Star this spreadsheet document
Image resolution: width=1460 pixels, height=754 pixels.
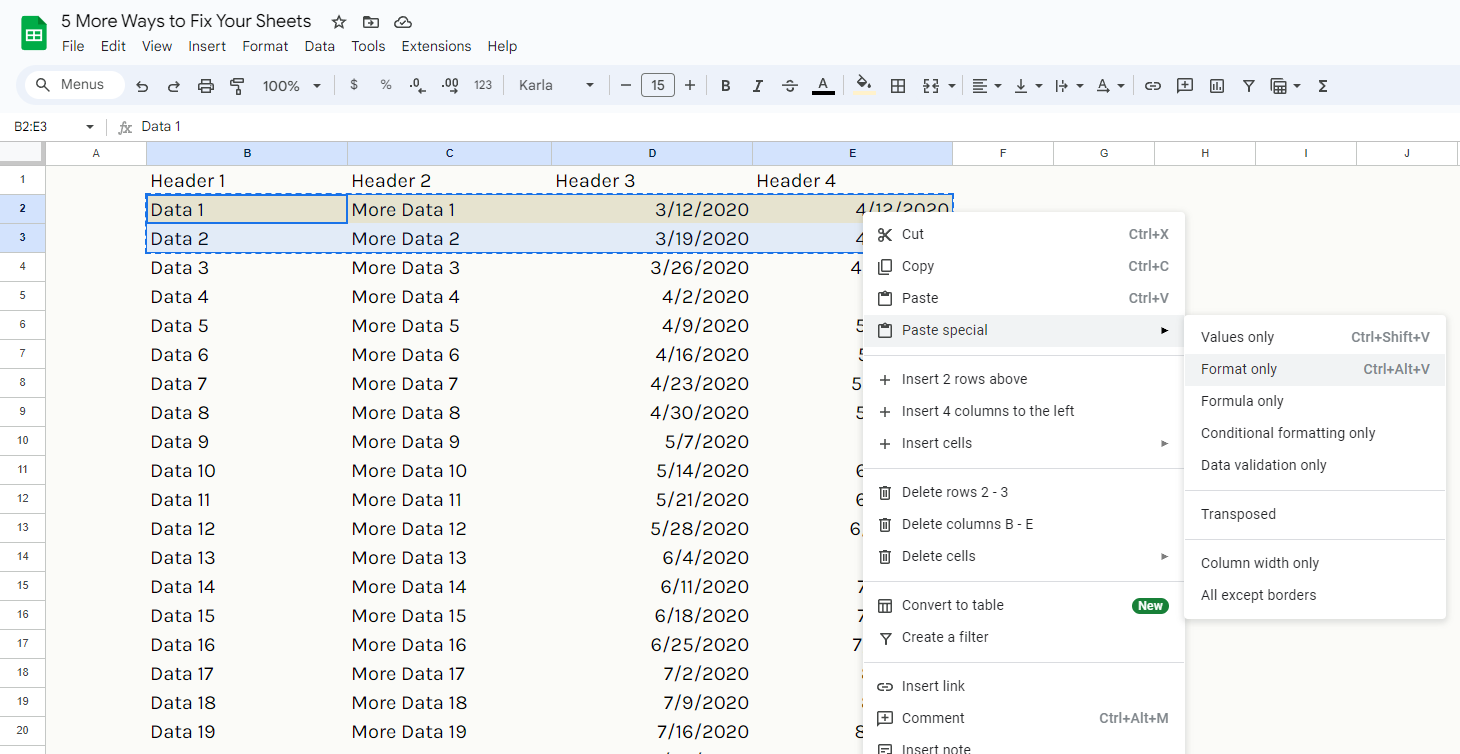pos(339,22)
